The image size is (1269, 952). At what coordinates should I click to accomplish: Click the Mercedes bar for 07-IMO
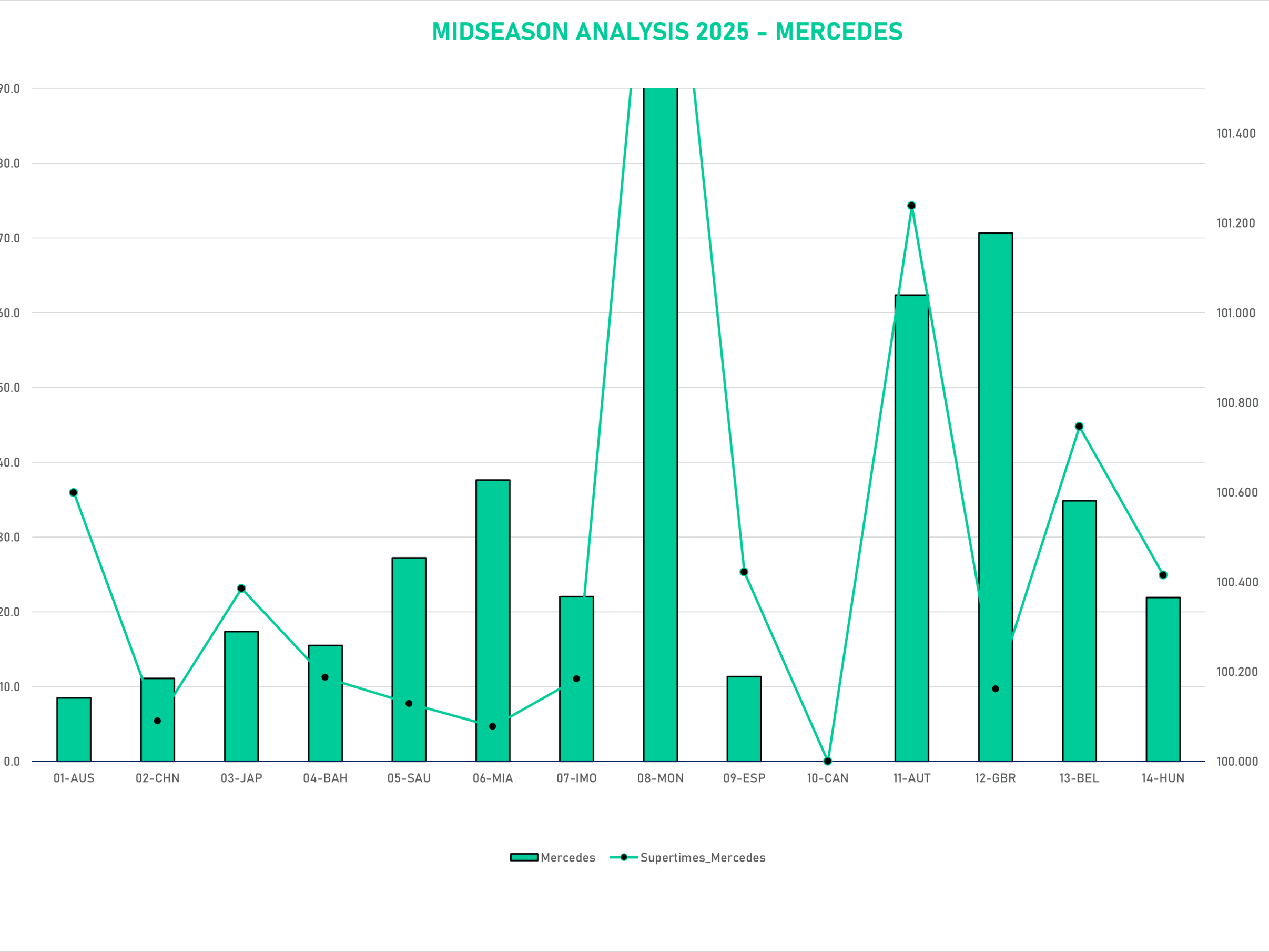pyautogui.click(x=576, y=679)
